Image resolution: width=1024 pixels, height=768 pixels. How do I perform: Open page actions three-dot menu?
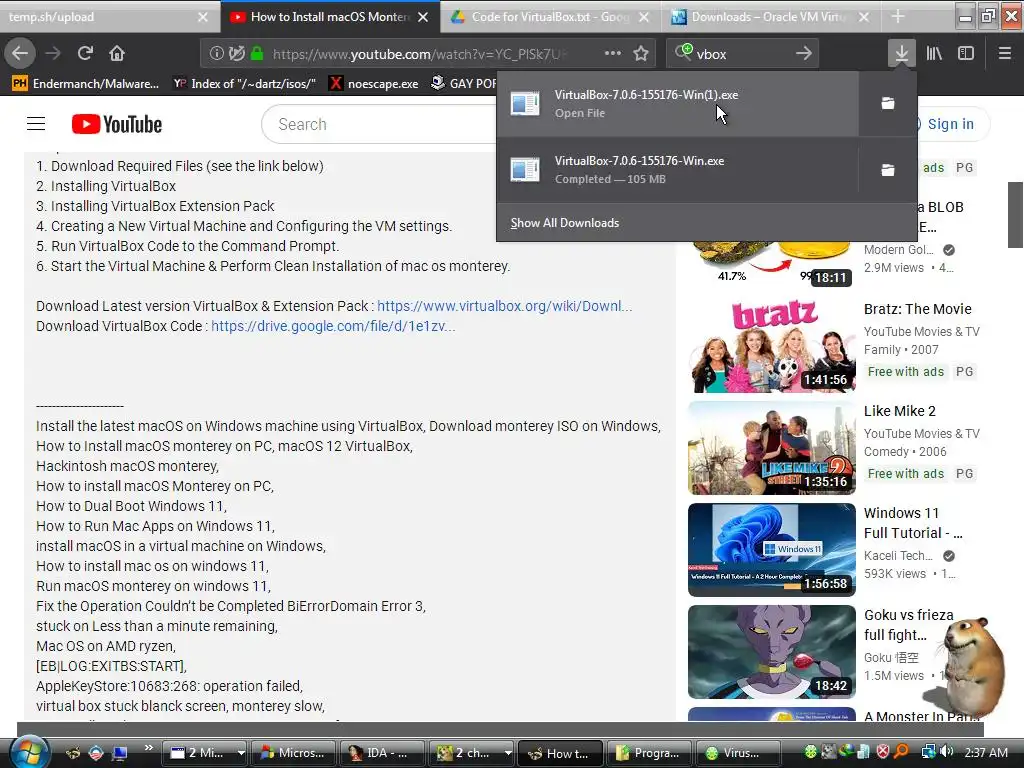[613, 54]
